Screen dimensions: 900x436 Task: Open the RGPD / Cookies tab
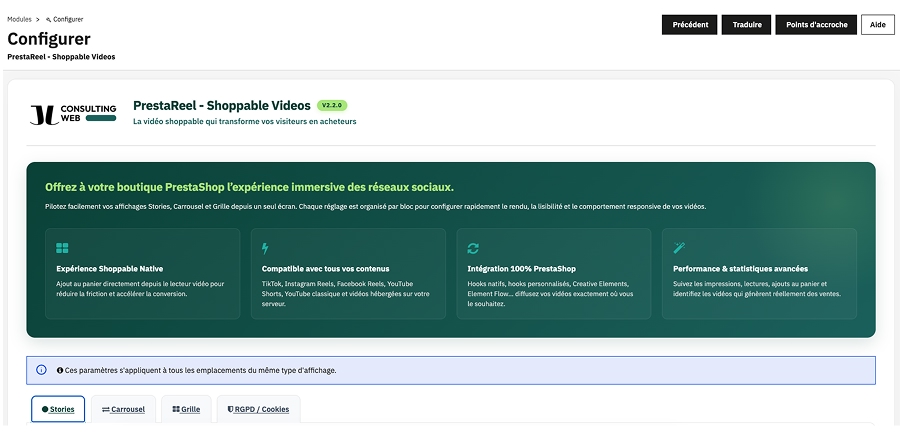click(258, 410)
